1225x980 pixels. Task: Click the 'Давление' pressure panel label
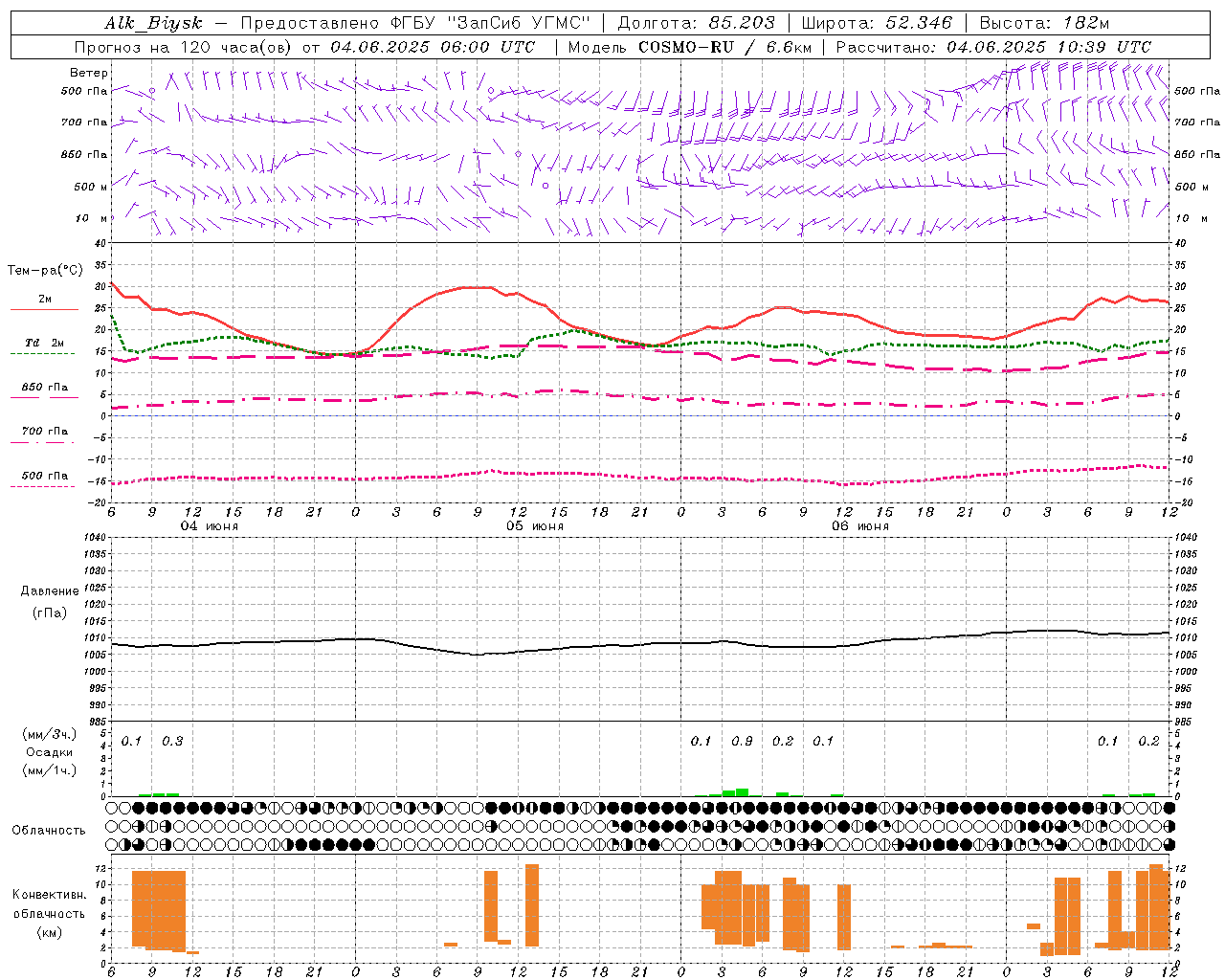coord(50,591)
